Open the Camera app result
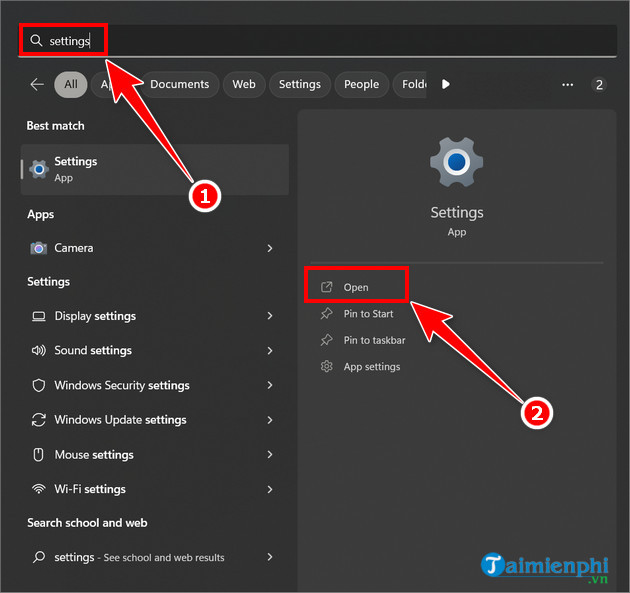Screen dimensions: 630x593 155,248
